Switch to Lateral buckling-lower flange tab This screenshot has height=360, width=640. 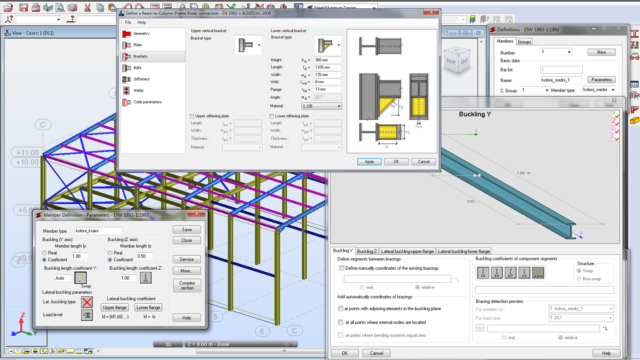coord(464,251)
